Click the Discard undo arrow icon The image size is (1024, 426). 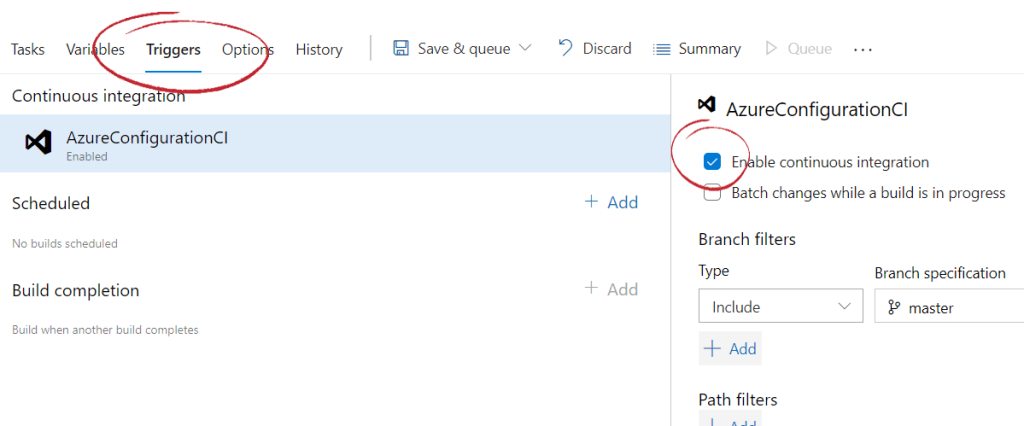565,48
